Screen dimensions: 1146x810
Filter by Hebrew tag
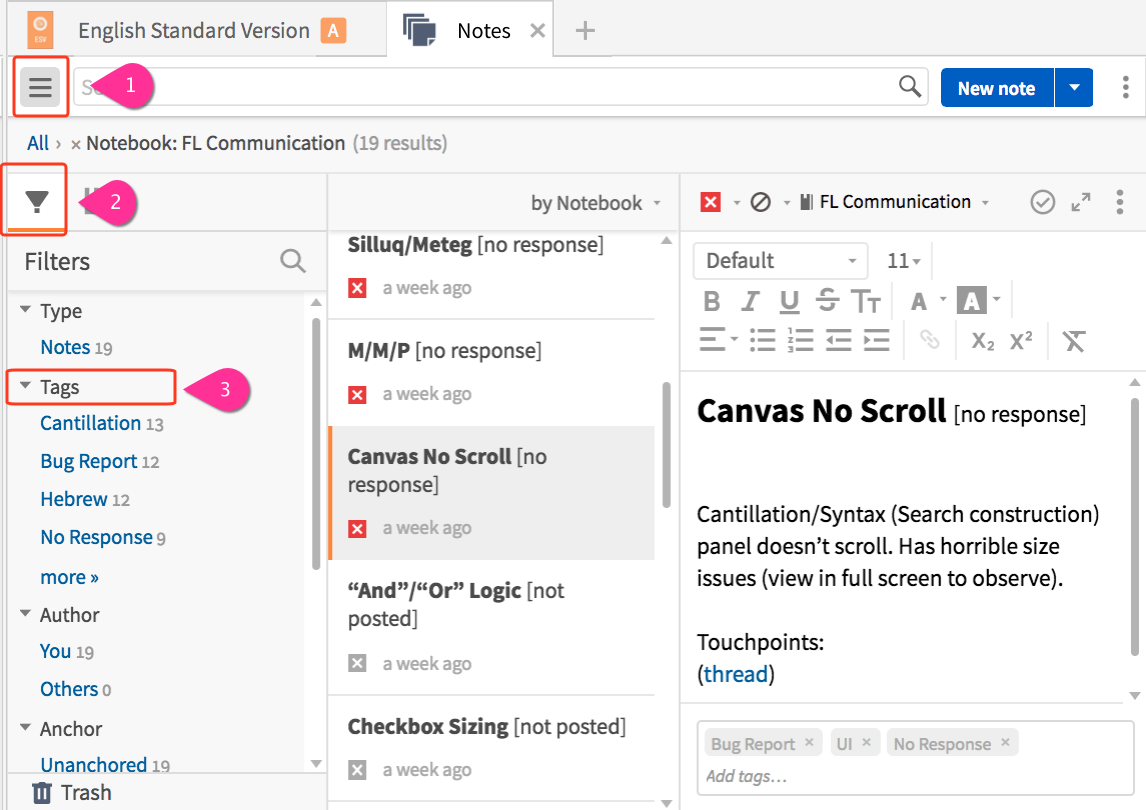tap(74, 499)
